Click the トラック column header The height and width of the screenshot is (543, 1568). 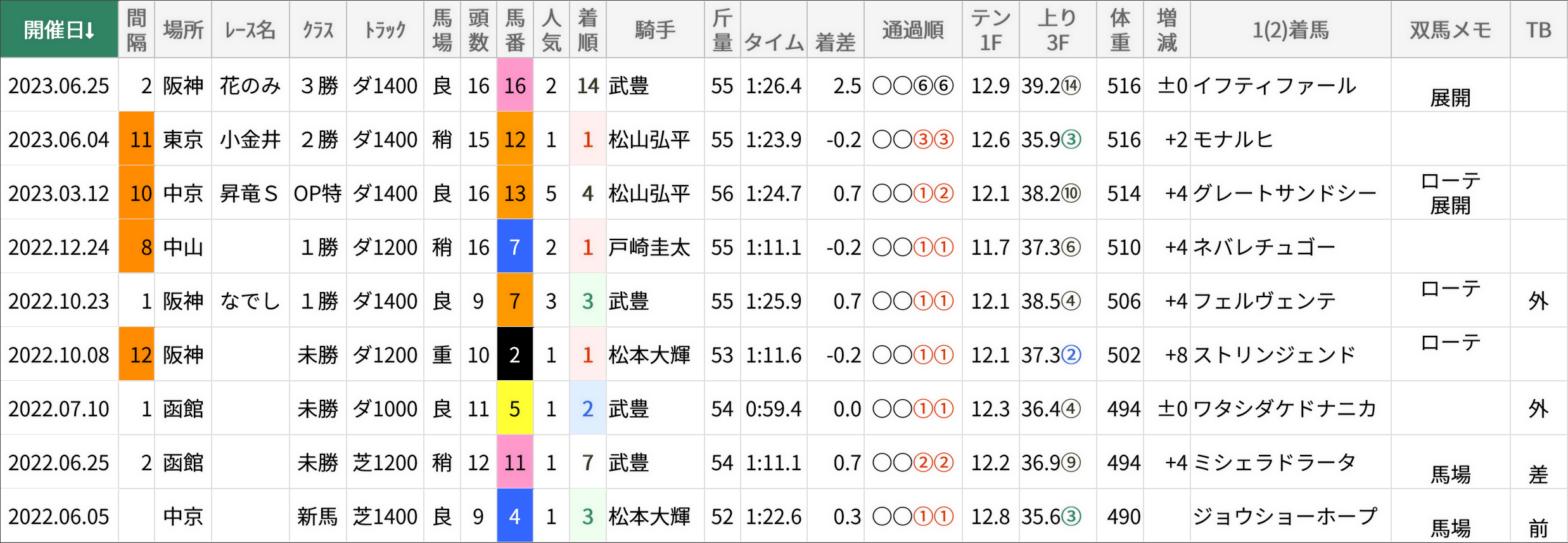point(385,29)
